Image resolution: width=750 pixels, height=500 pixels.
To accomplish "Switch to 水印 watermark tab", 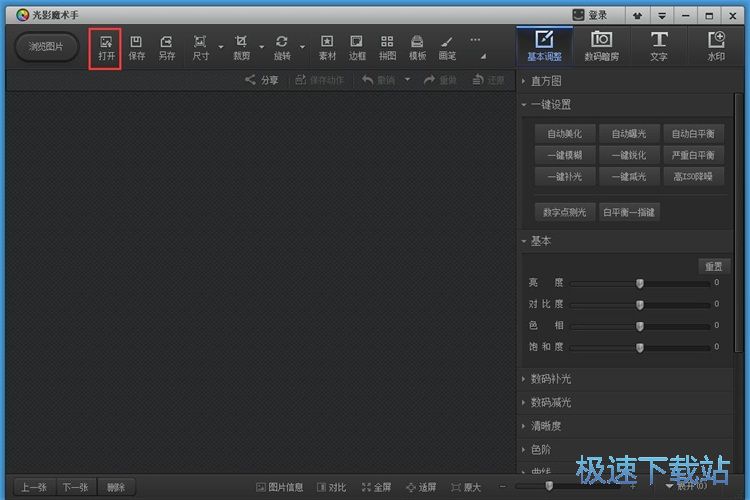I will [x=716, y=46].
